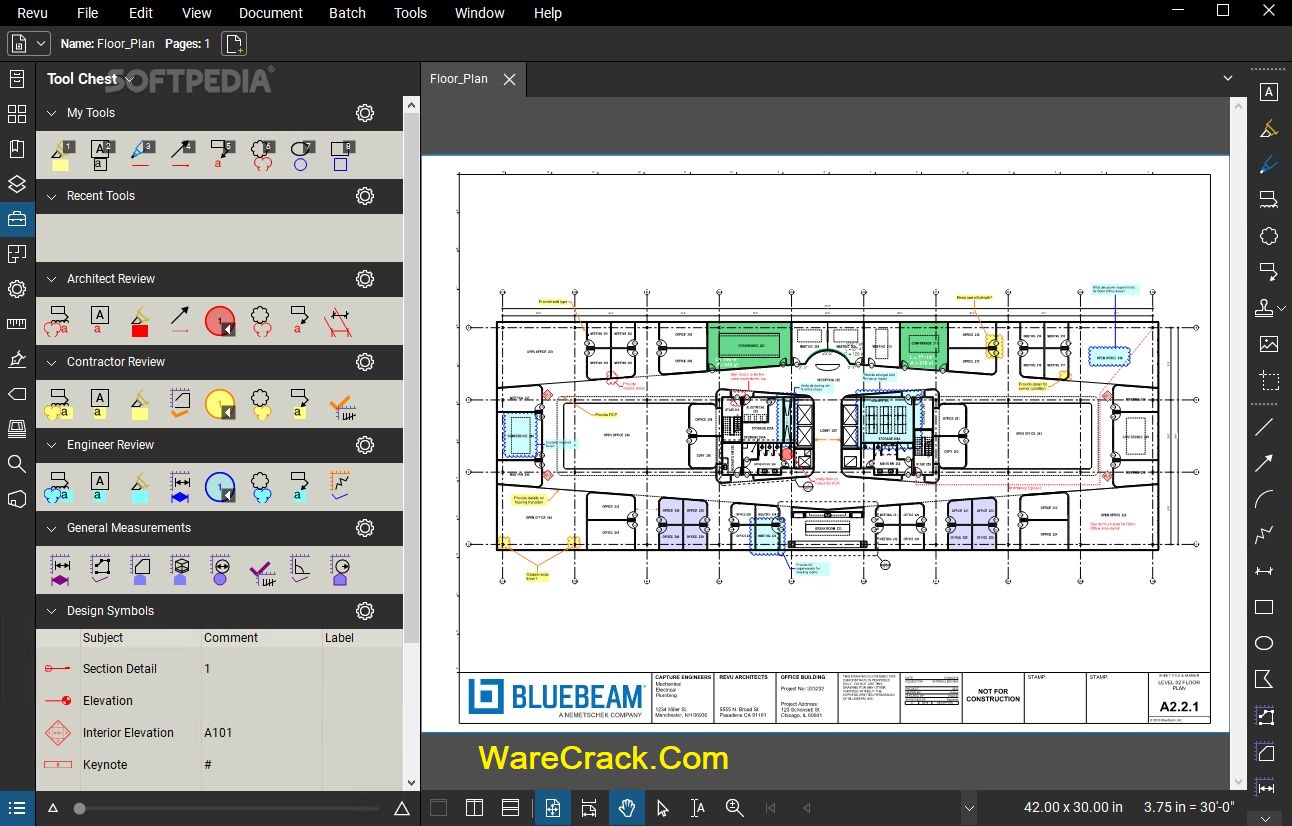The height and width of the screenshot is (826, 1292).
Task: Open the stamp tool dropdown arrow
Action: pyautogui.click(x=1282, y=309)
